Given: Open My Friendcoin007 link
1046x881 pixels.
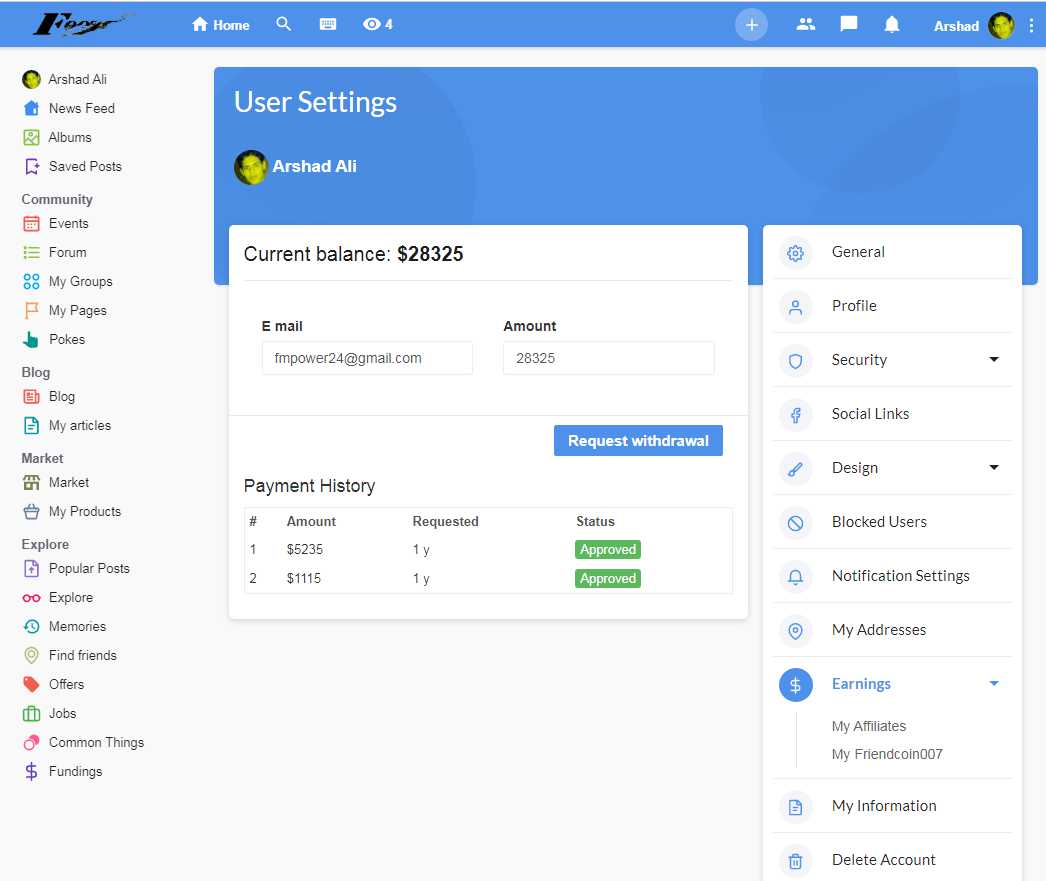Looking at the screenshot, I should (887, 754).
